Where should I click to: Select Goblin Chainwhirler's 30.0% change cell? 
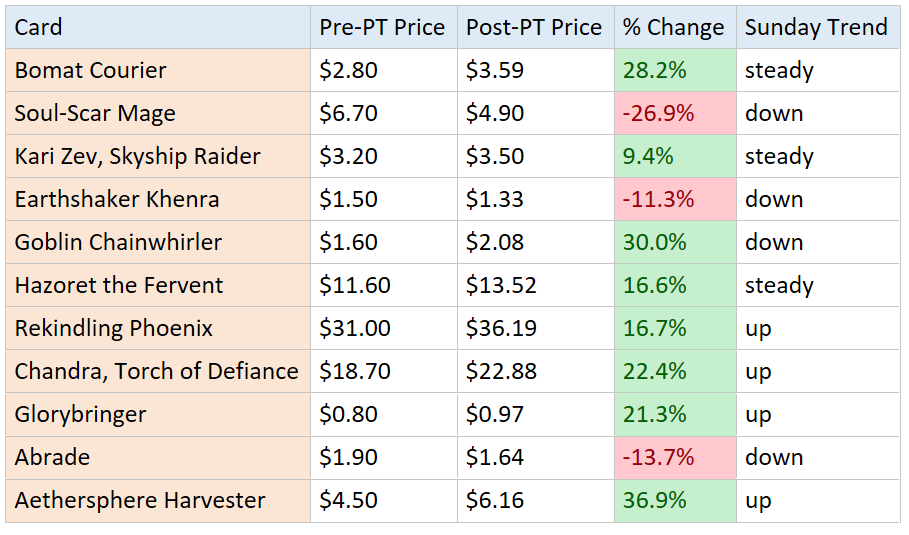click(674, 243)
